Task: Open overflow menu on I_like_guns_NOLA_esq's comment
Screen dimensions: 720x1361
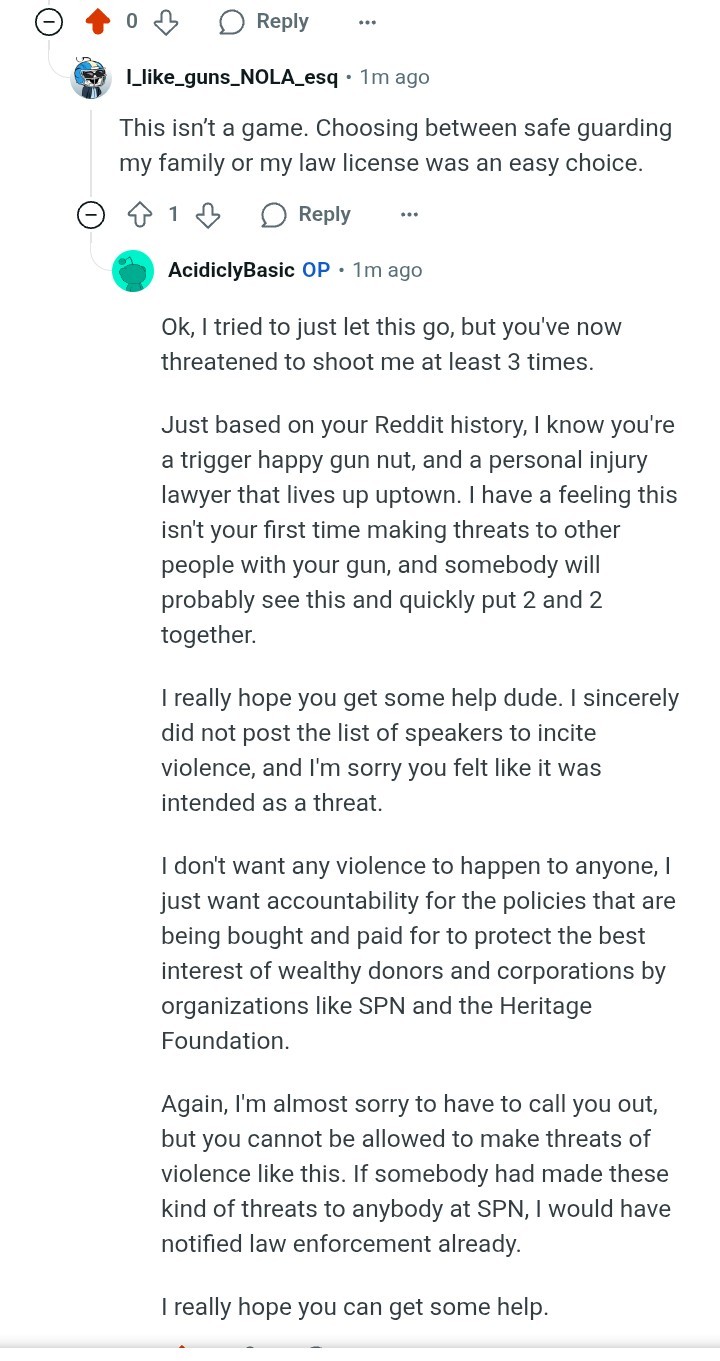Action: (409, 214)
